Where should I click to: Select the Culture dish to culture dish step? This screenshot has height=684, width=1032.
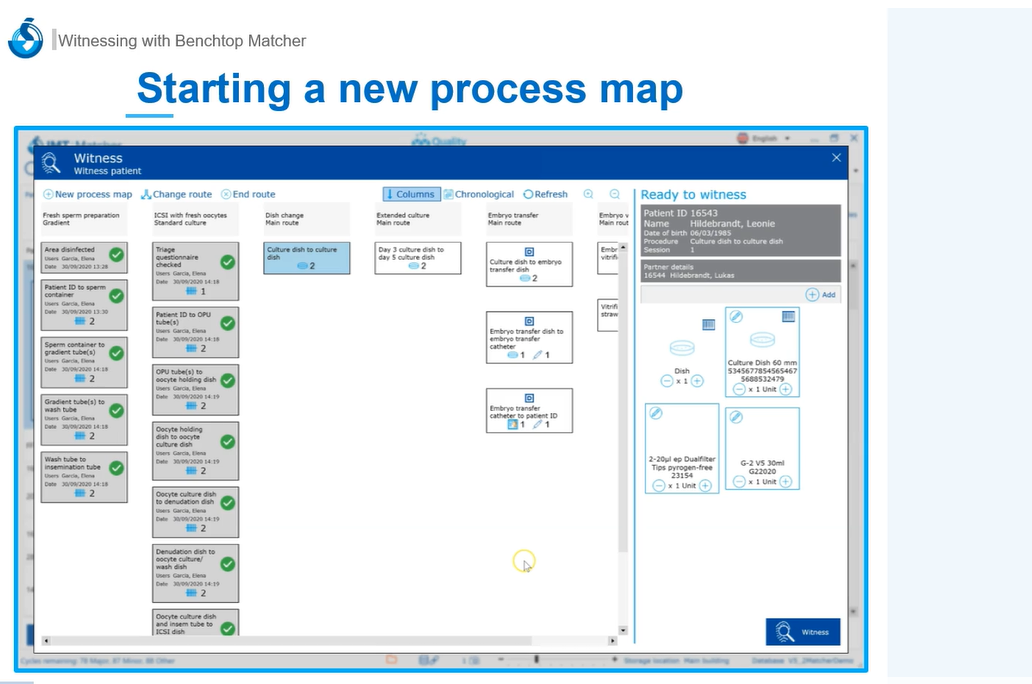point(307,258)
